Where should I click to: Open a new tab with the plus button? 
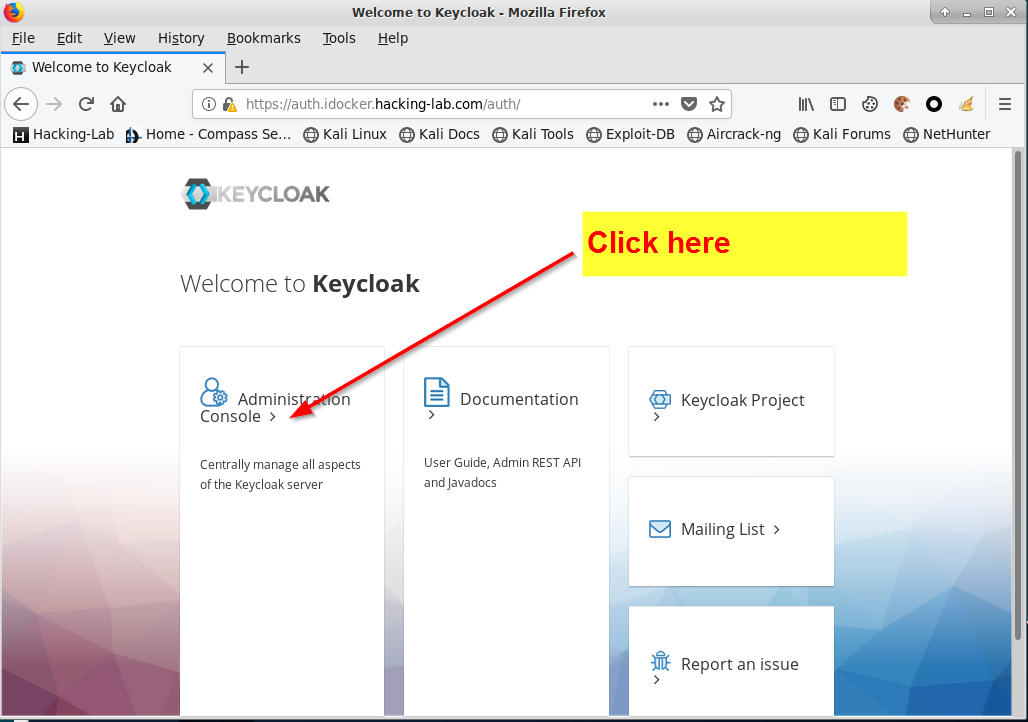[242, 67]
